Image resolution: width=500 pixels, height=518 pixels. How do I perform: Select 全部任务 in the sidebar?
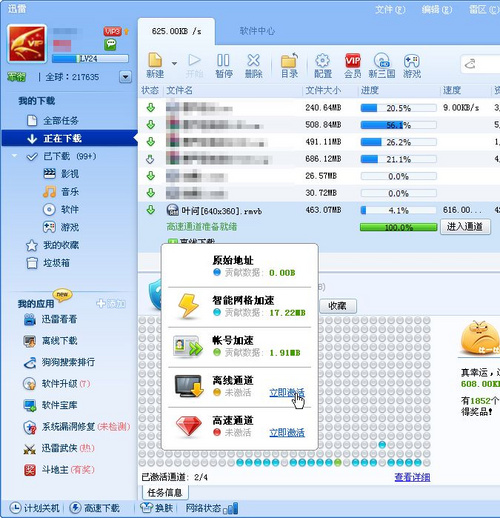tap(61, 121)
